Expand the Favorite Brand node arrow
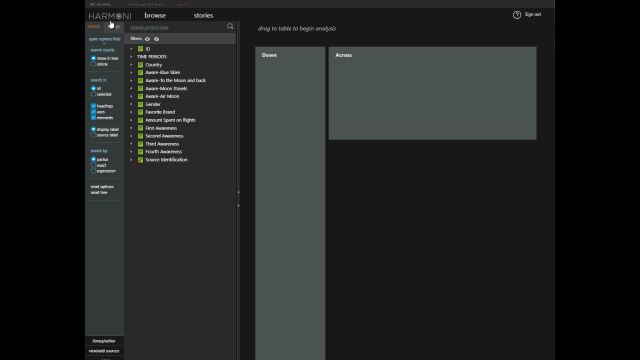This screenshot has height=360, width=640. click(x=131, y=112)
